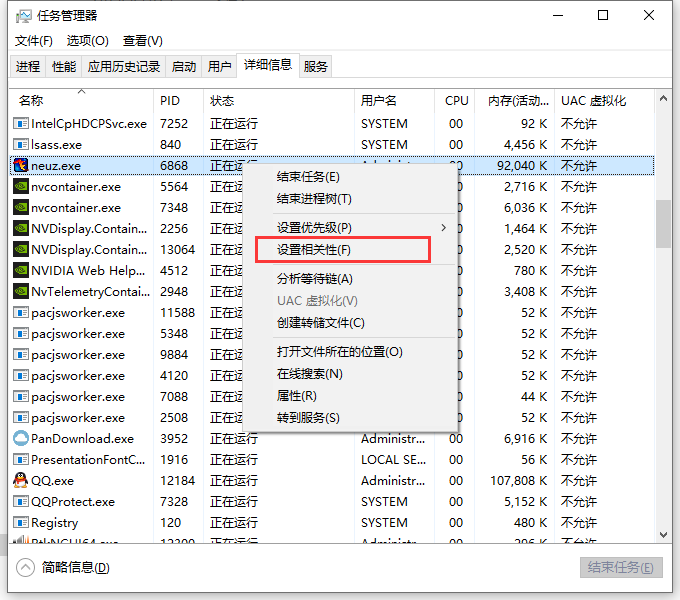The image size is (680, 600).
Task: Click the QQ.exe penguin icon
Action: 20,480
